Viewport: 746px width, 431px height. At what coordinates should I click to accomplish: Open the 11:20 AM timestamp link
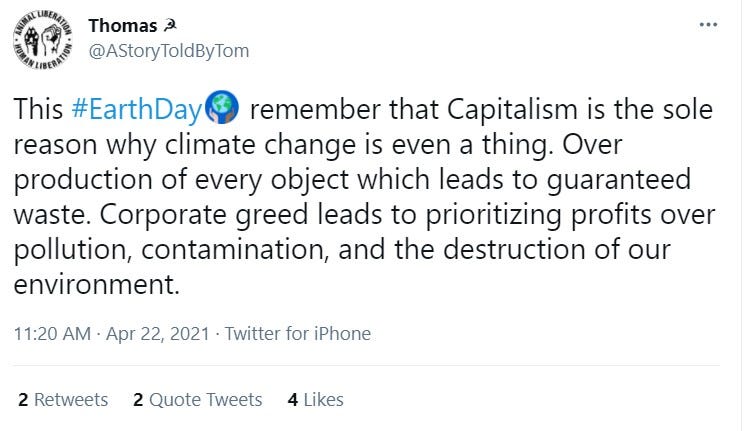[52, 333]
